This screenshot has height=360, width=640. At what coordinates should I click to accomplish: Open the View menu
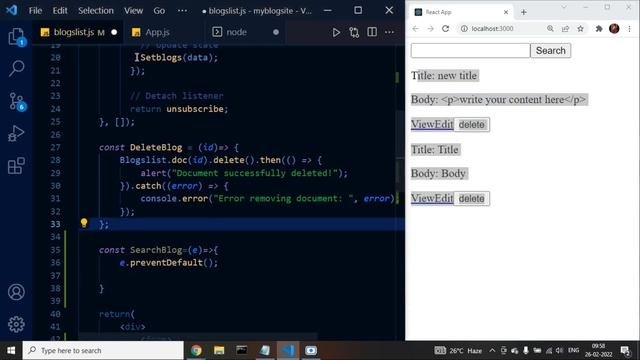pyautogui.click(x=133, y=11)
